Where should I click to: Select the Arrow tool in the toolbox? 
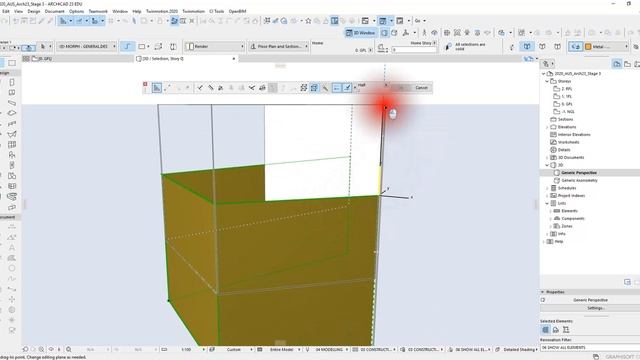tap(2, 63)
